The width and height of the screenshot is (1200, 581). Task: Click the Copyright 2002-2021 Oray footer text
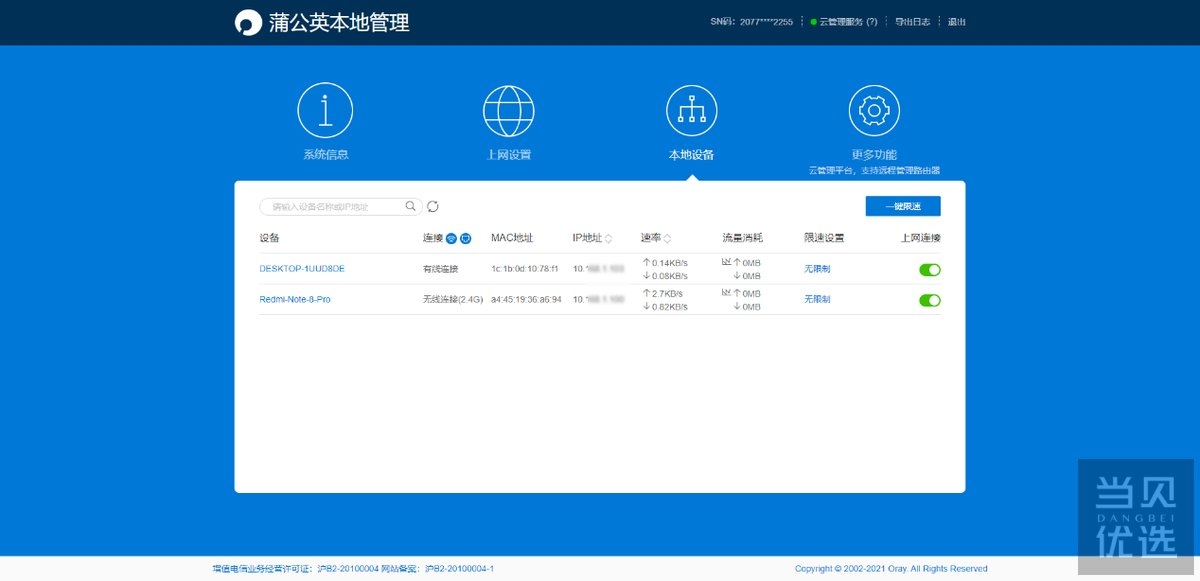coord(891,568)
